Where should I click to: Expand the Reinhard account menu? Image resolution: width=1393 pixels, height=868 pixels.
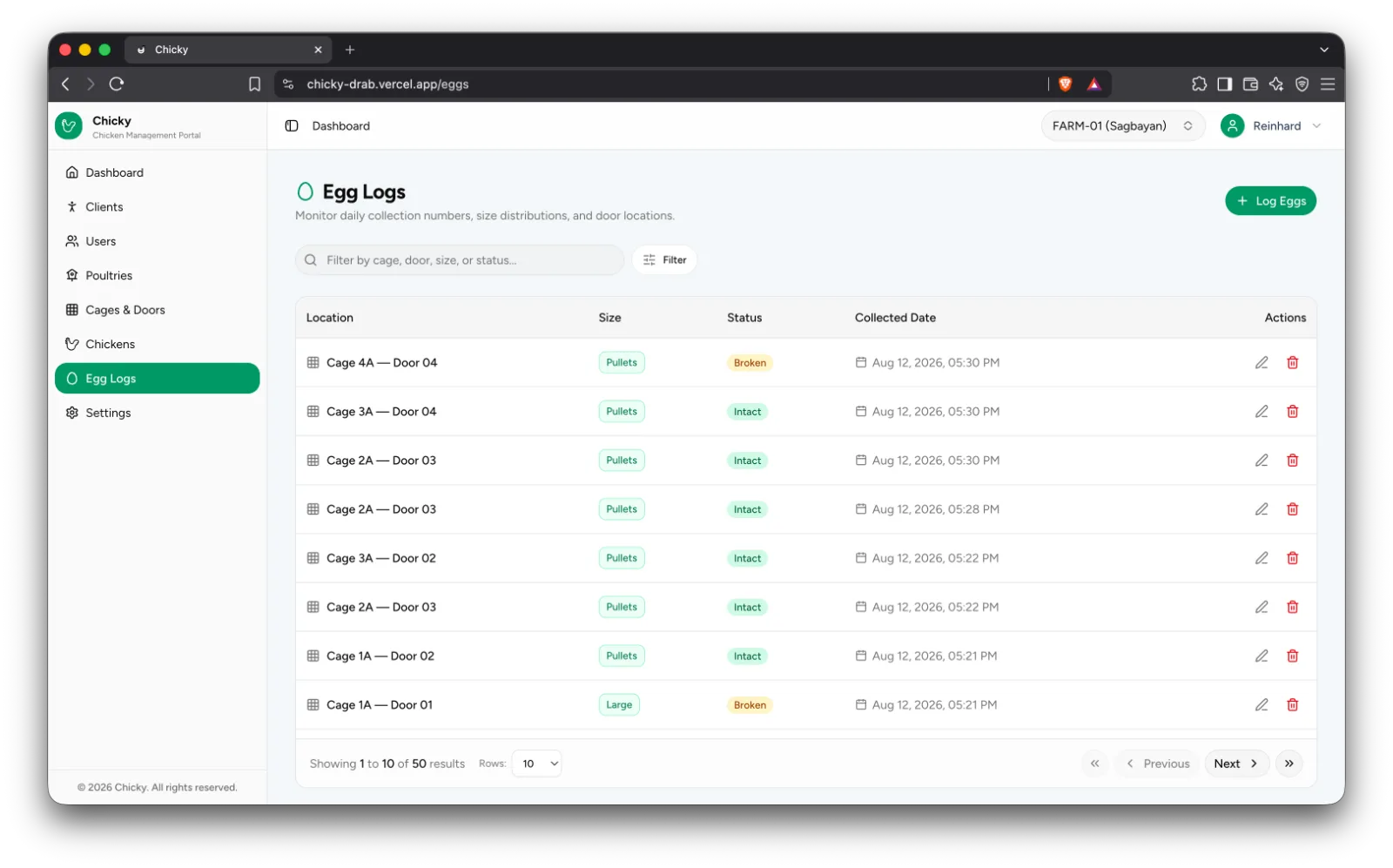point(1316,126)
